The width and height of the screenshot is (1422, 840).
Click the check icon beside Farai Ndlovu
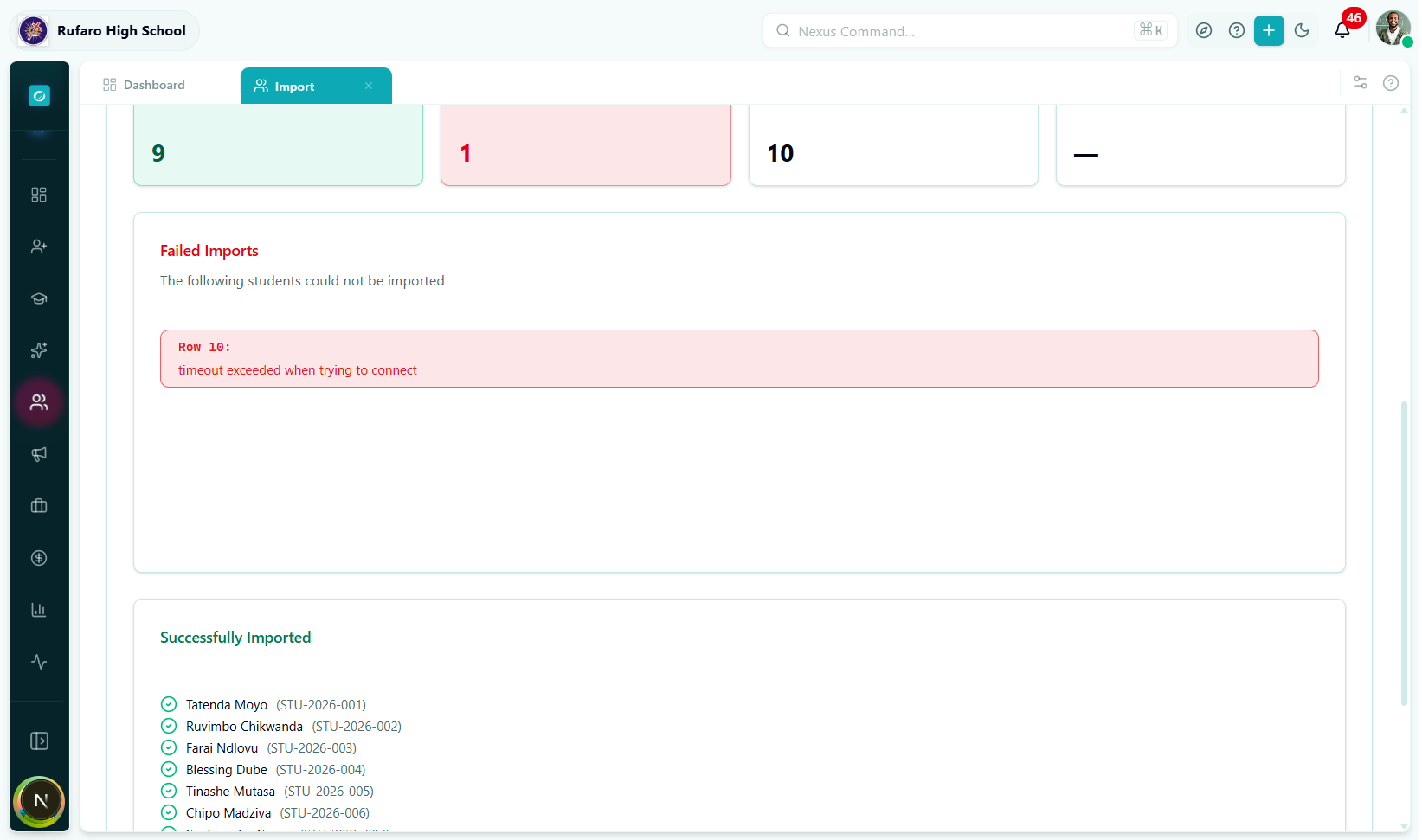click(x=169, y=747)
